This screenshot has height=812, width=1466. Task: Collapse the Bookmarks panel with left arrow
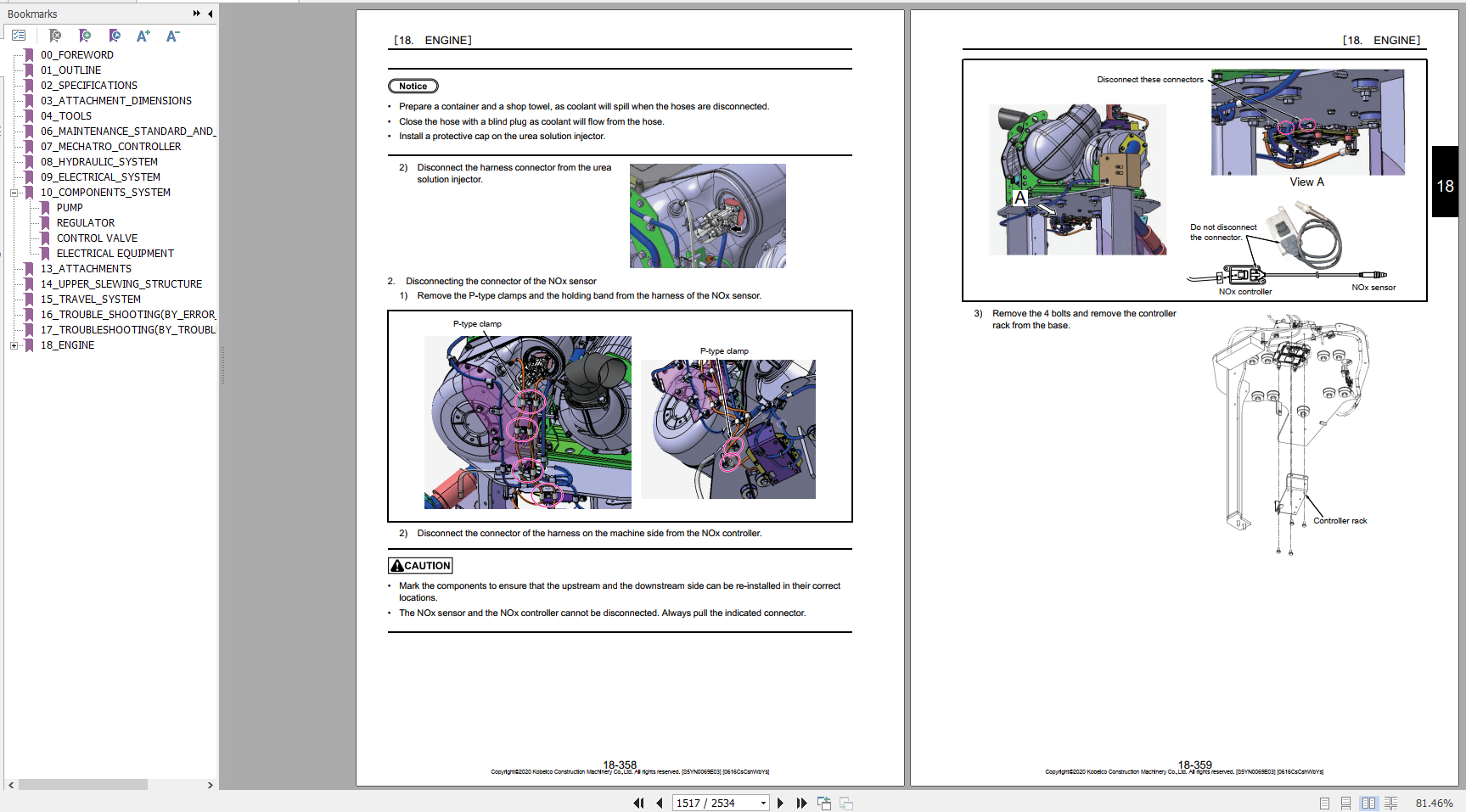tap(211, 14)
